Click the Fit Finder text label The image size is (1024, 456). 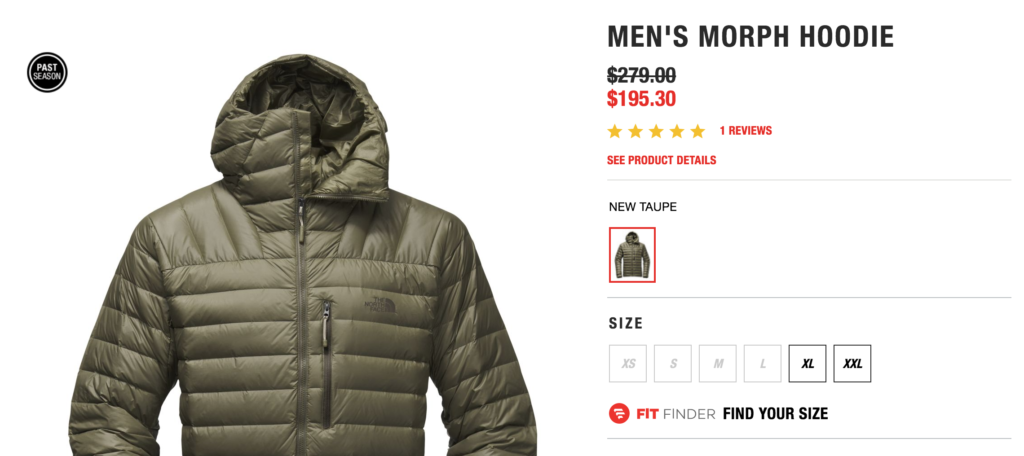point(676,414)
